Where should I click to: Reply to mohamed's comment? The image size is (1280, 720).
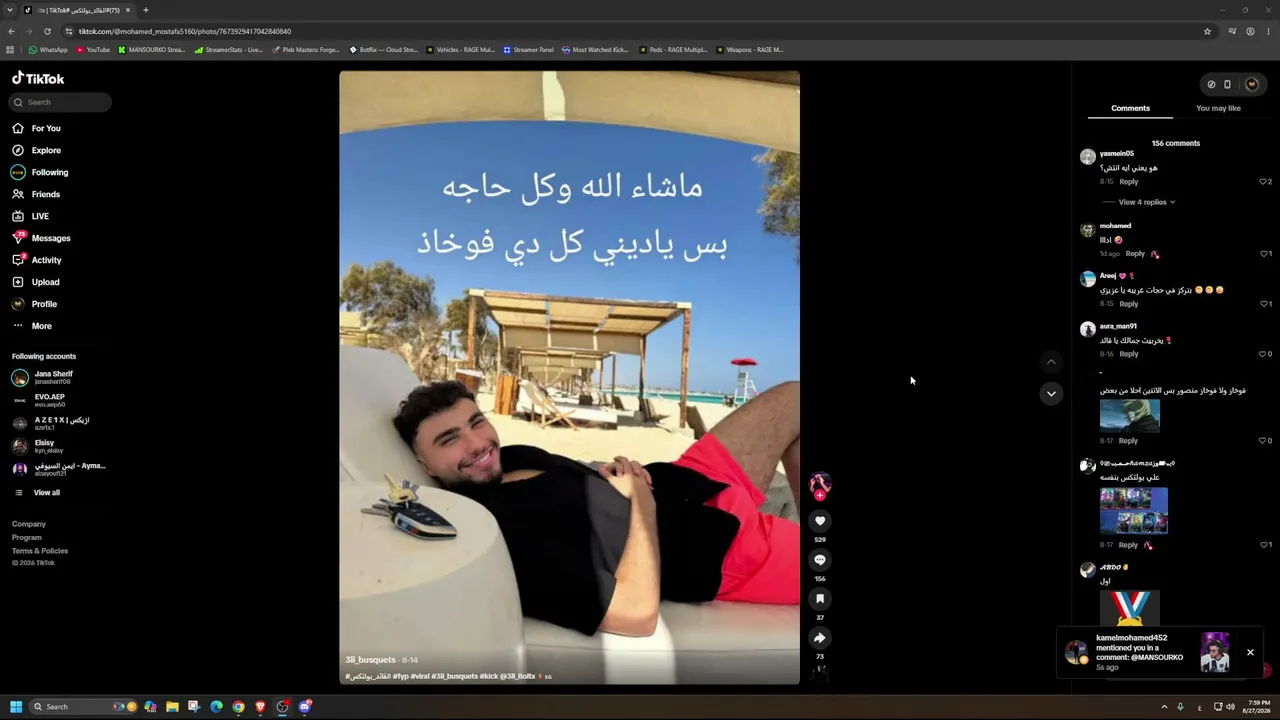pyautogui.click(x=1135, y=254)
